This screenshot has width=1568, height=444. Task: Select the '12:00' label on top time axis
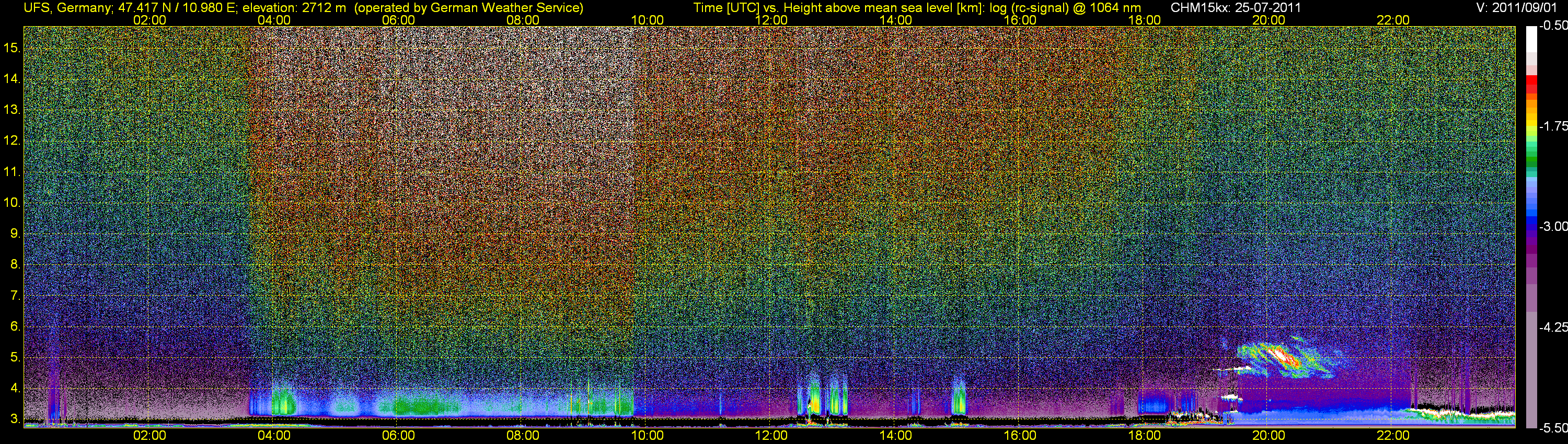771,20
